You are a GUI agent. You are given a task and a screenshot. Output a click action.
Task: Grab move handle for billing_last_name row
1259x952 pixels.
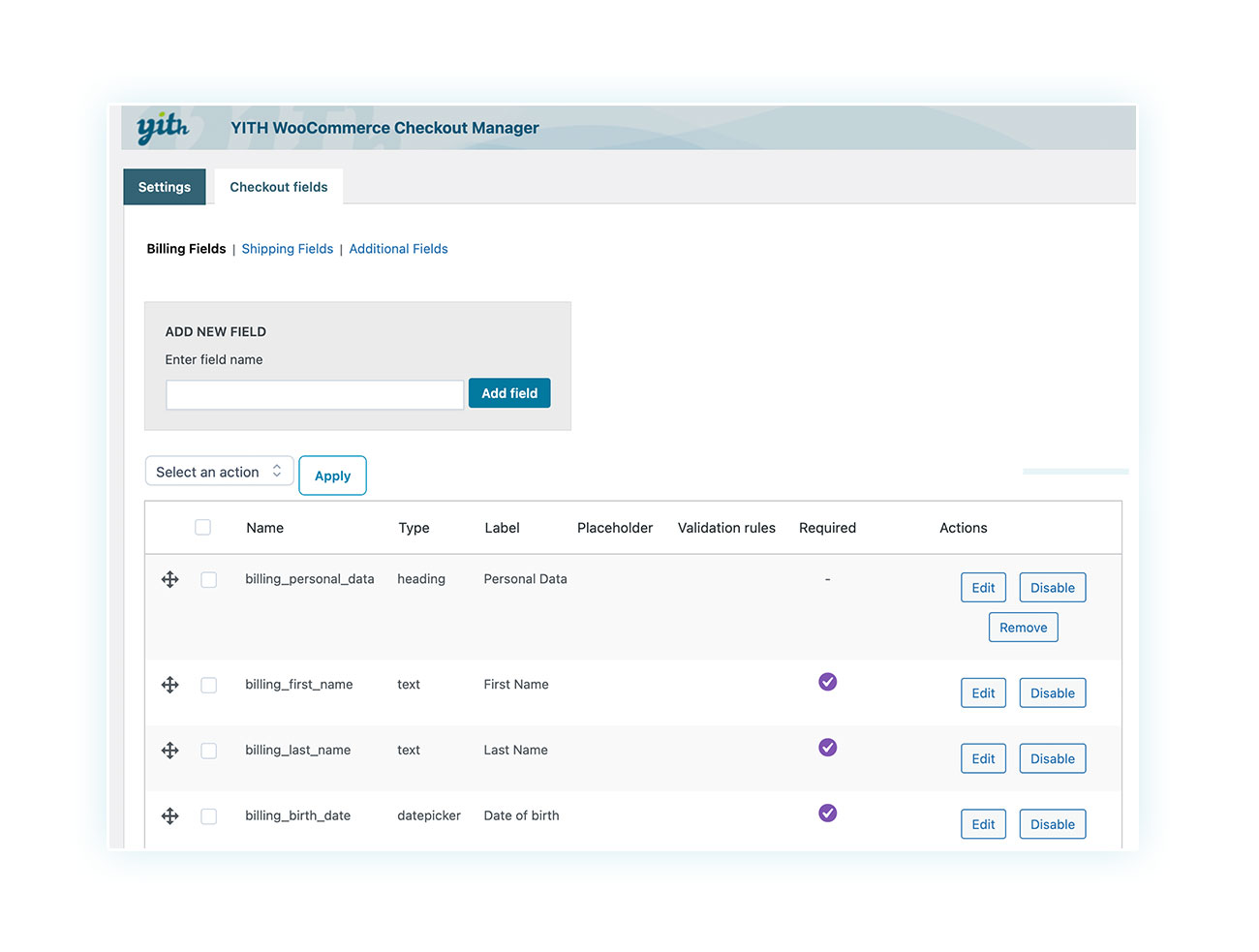click(169, 751)
